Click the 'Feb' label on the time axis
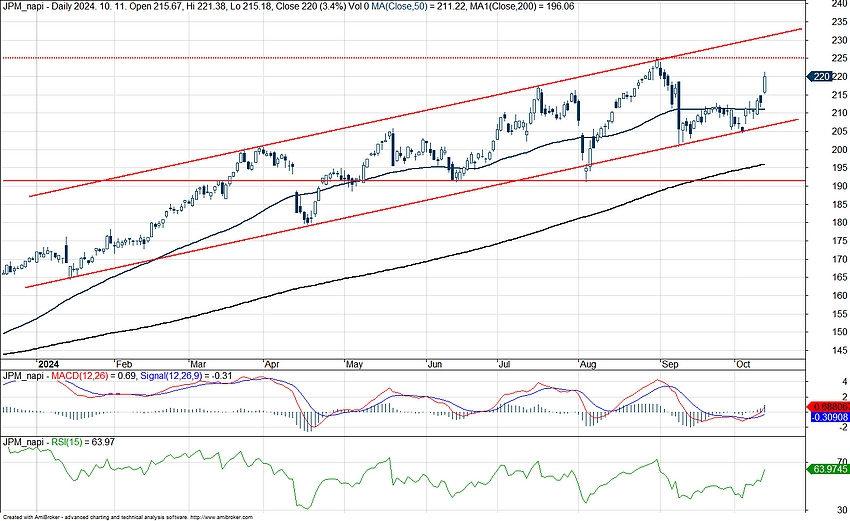850x521 pixels. [x=124, y=364]
